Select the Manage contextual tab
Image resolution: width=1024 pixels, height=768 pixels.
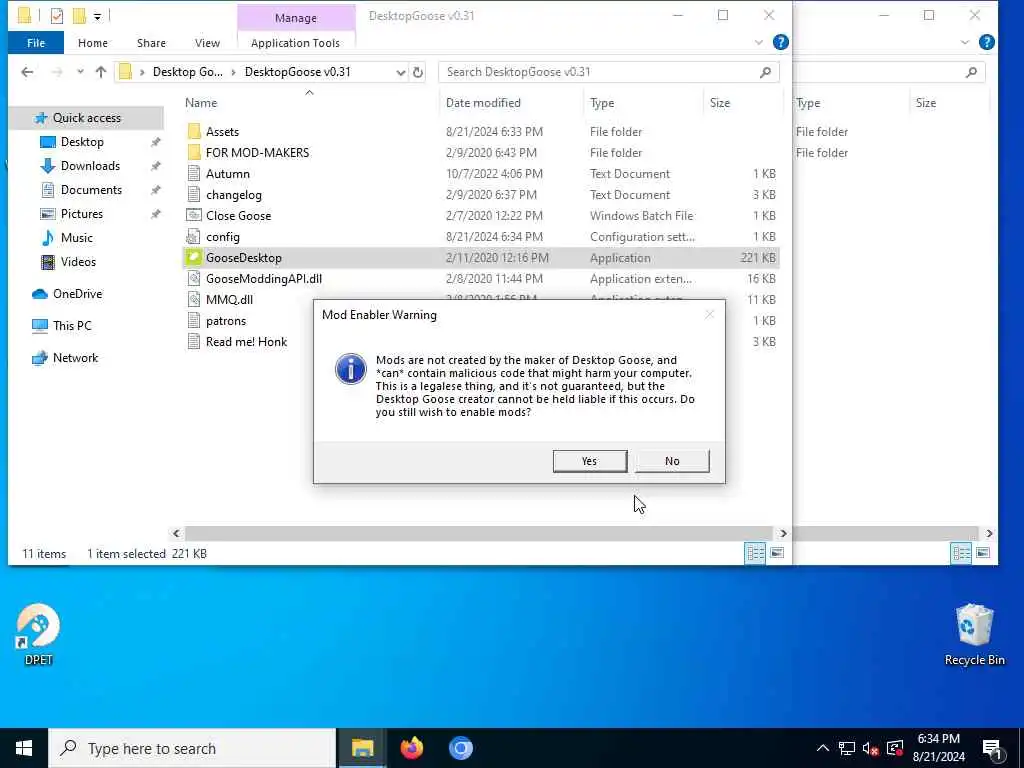(296, 18)
